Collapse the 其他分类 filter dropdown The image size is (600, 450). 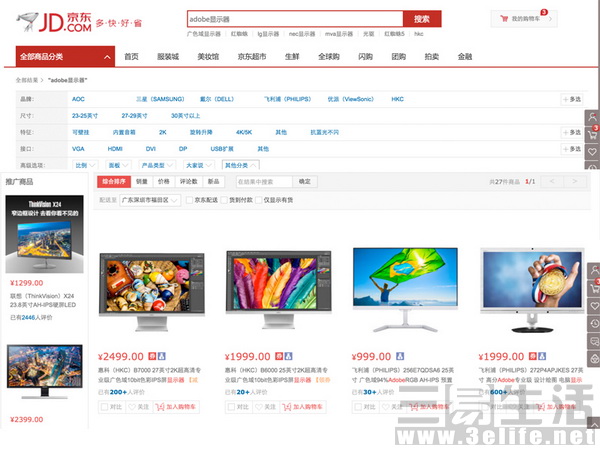[241, 165]
